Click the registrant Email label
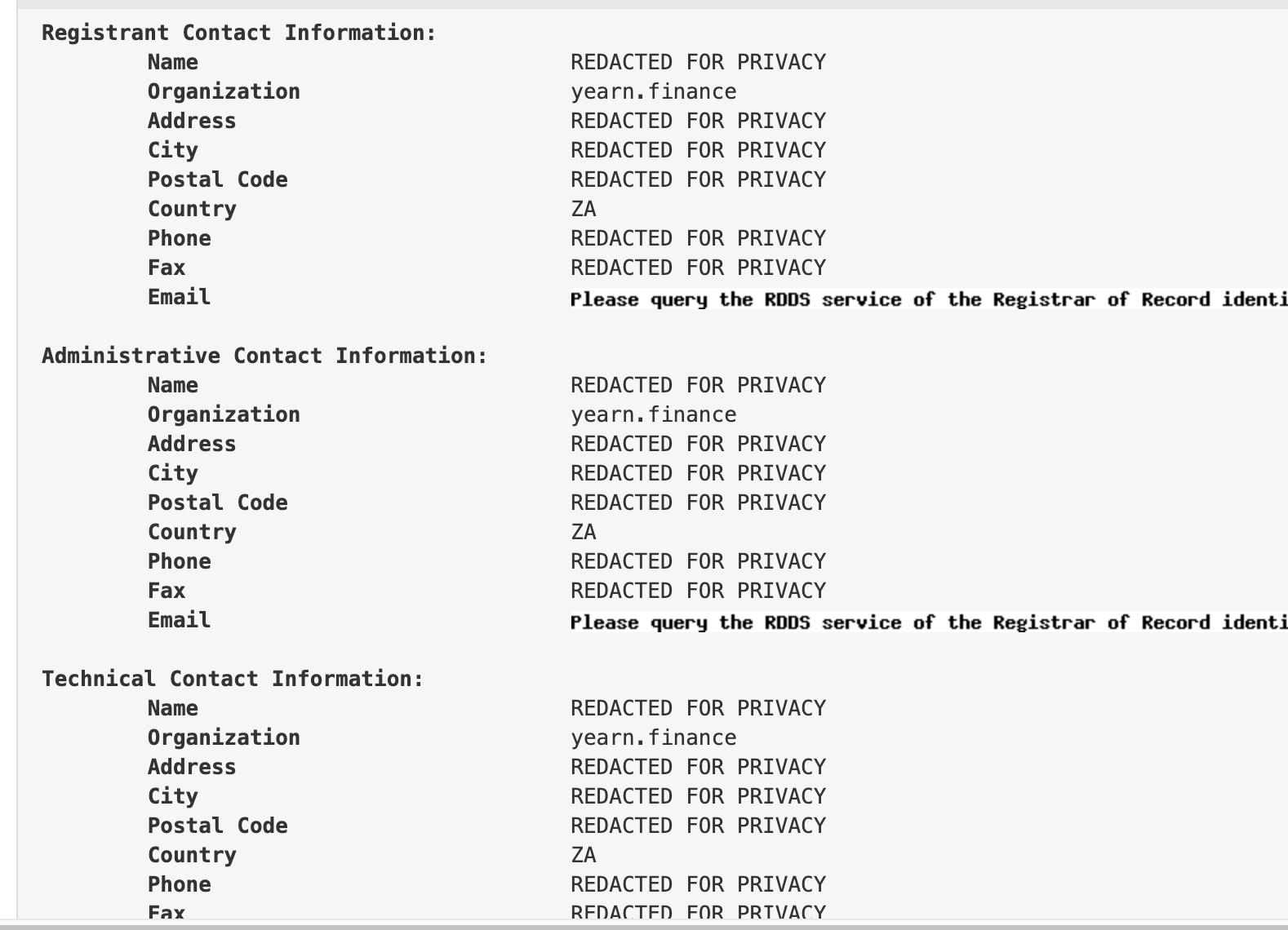The height and width of the screenshot is (930, 1288). click(x=180, y=297)
